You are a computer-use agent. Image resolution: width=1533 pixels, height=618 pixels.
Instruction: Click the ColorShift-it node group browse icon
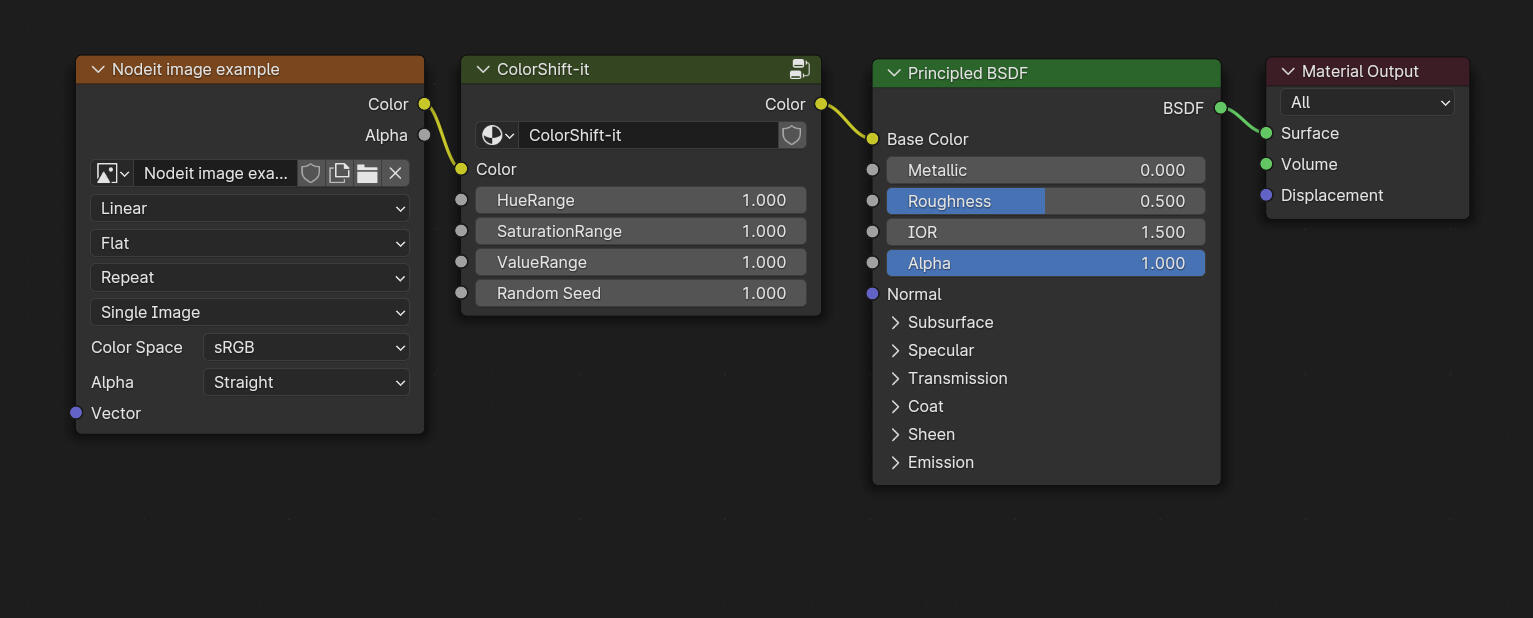[x=497, y=135]
